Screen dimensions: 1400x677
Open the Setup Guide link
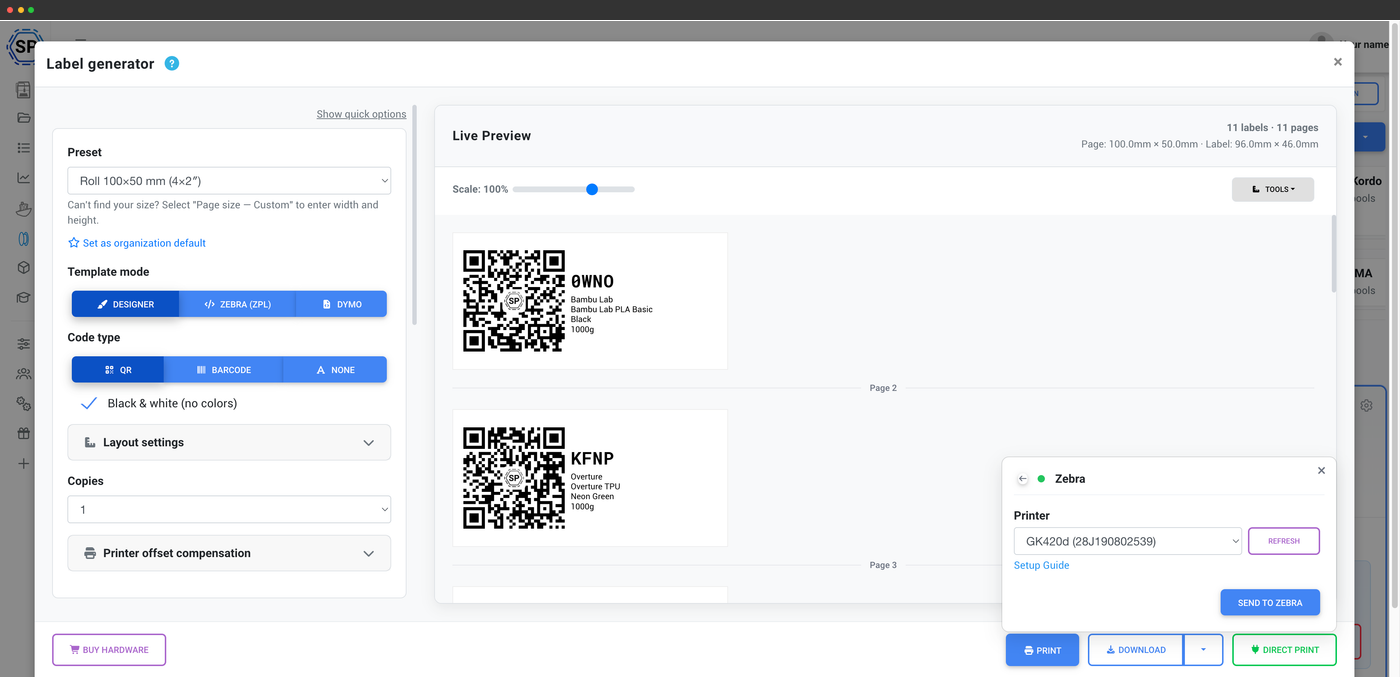click(1041, 566)
